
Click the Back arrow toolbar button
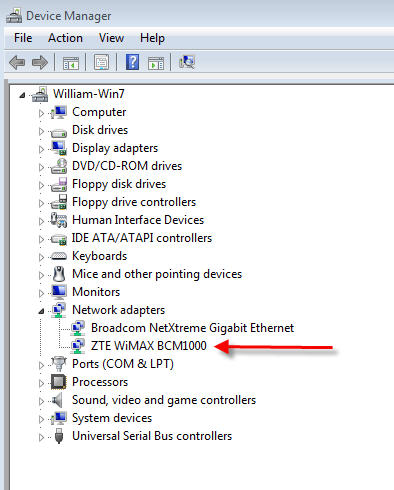[x=17, y=62]
